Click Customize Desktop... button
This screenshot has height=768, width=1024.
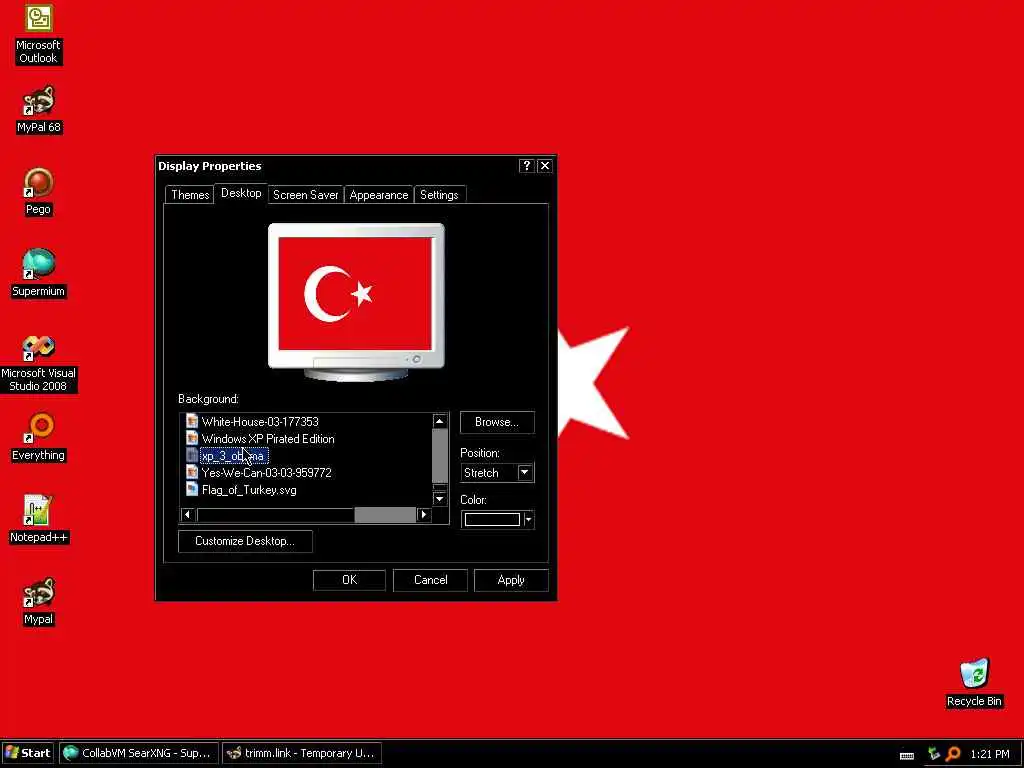[x=245, y=541]
